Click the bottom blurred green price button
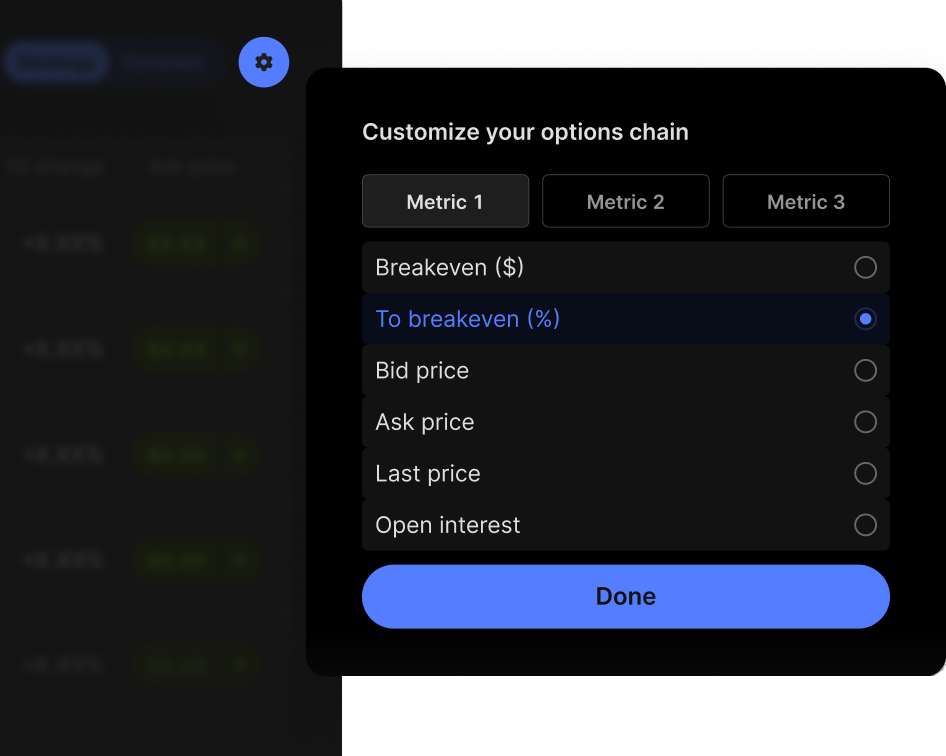This screenshot has width=946, height=756. (x=193, y=666)
